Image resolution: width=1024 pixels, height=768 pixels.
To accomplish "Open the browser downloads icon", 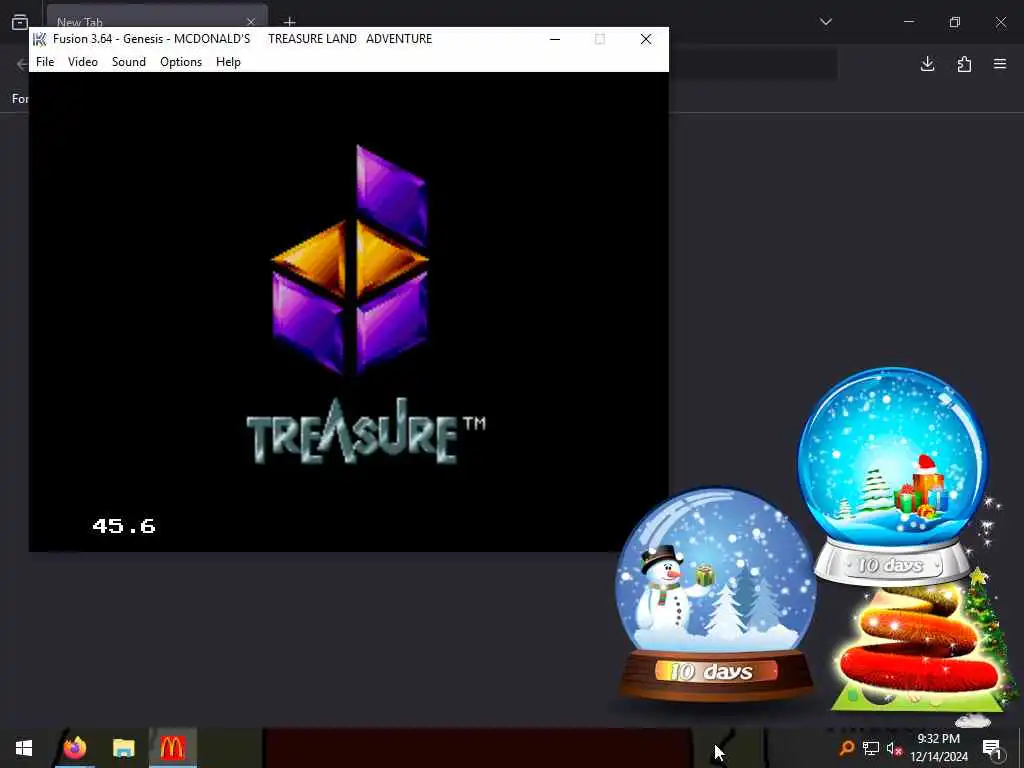I will 927,64.
